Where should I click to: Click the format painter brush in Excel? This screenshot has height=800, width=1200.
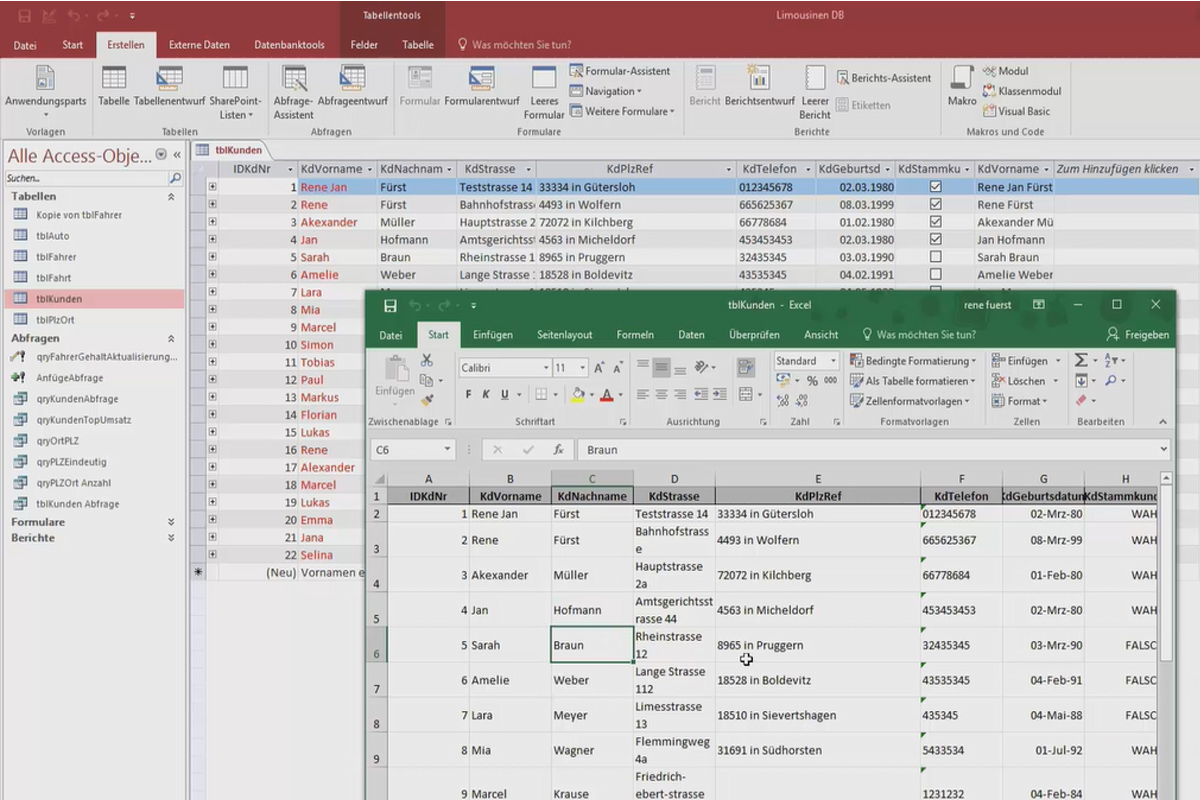(427, 399)
